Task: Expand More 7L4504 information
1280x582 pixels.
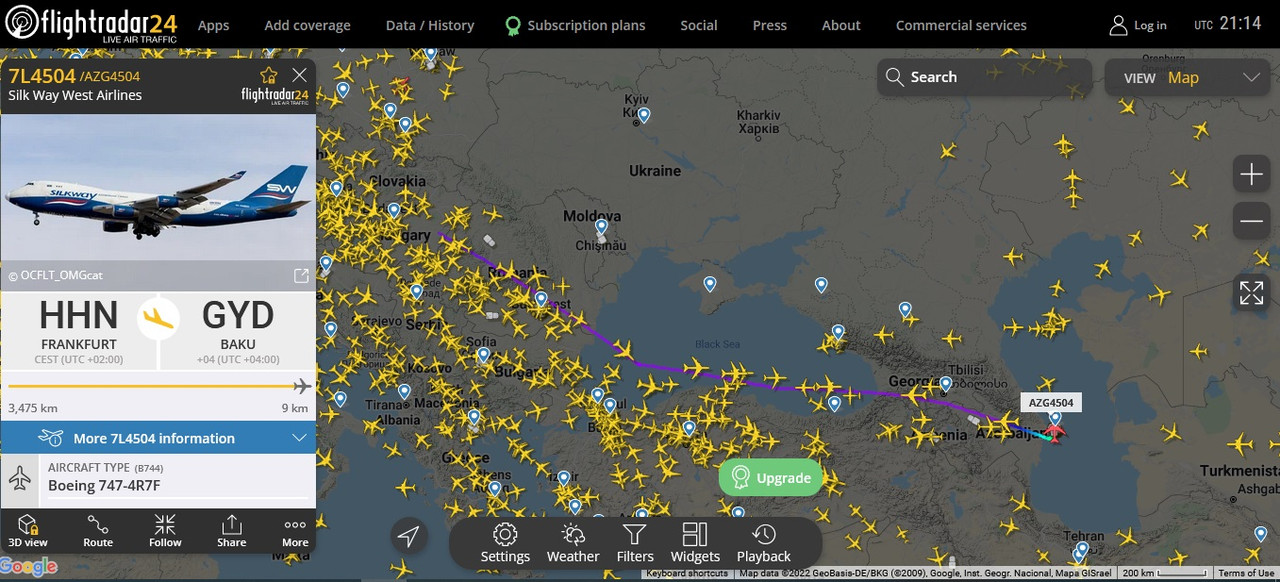Action: tap(158, 438)
